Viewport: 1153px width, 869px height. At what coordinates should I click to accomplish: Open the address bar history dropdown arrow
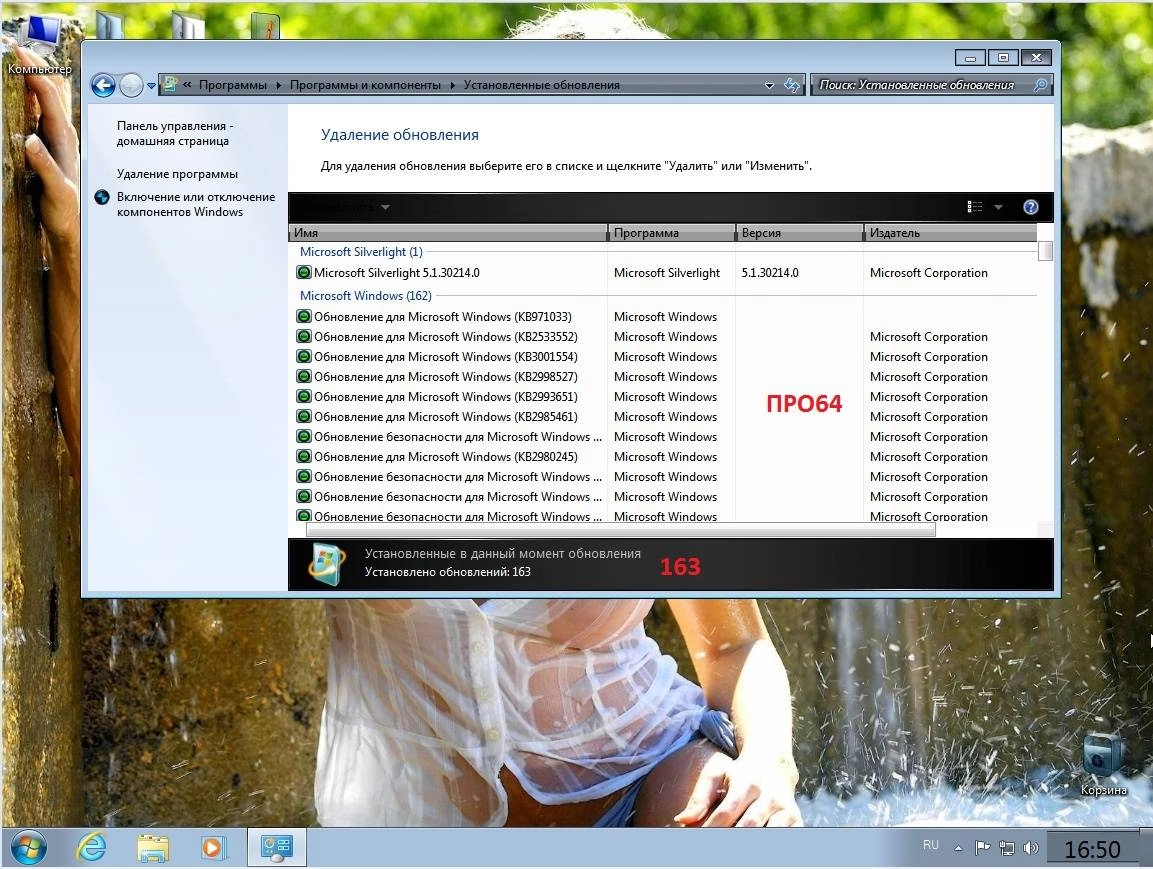(x=769, y=85)
